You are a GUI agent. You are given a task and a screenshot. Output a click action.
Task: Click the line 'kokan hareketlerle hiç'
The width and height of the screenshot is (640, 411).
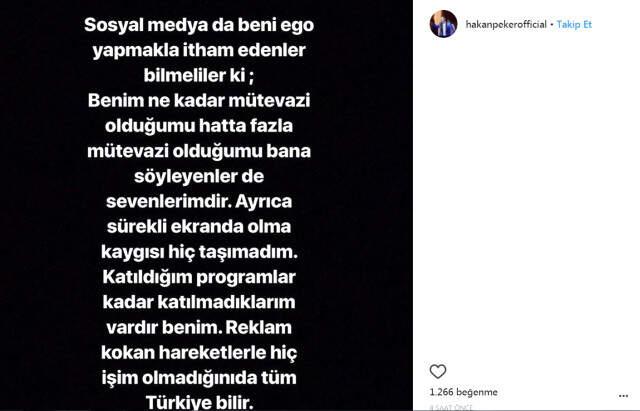click(x=199, y=353)
